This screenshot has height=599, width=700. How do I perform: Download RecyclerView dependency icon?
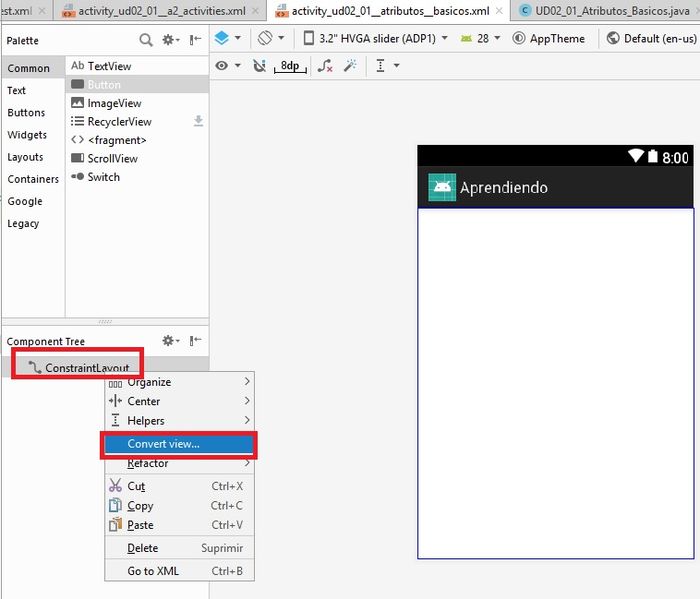pyautogui.click(x=199, y=121)
